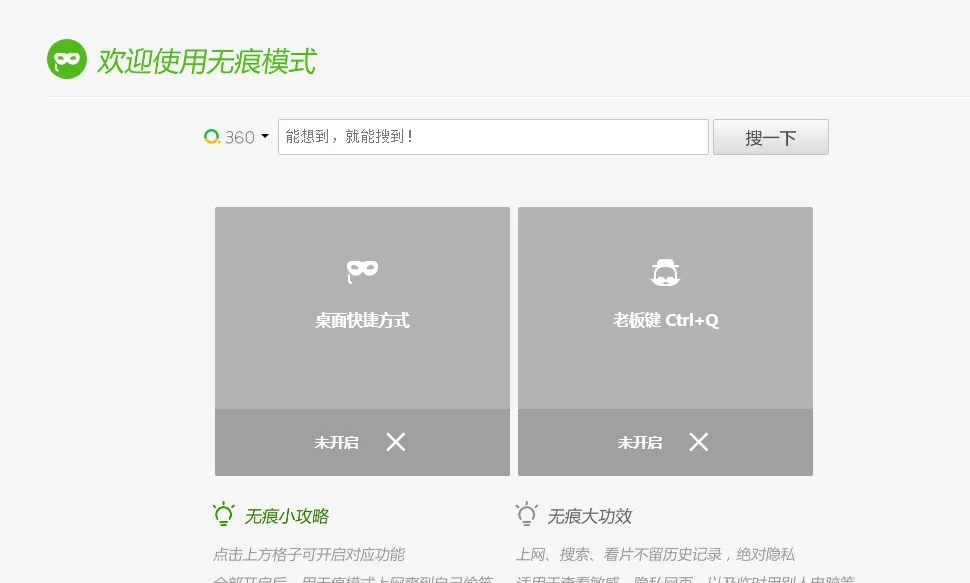Click the mask icon on 桌面快捷方式 card
The width and height of the screenshot is (970, 583).
tap(362, 269)
